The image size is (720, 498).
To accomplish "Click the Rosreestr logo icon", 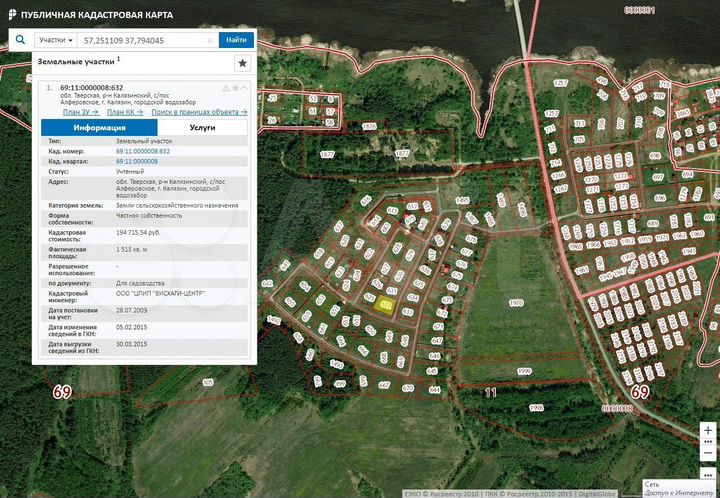I will tap(12, 15).
